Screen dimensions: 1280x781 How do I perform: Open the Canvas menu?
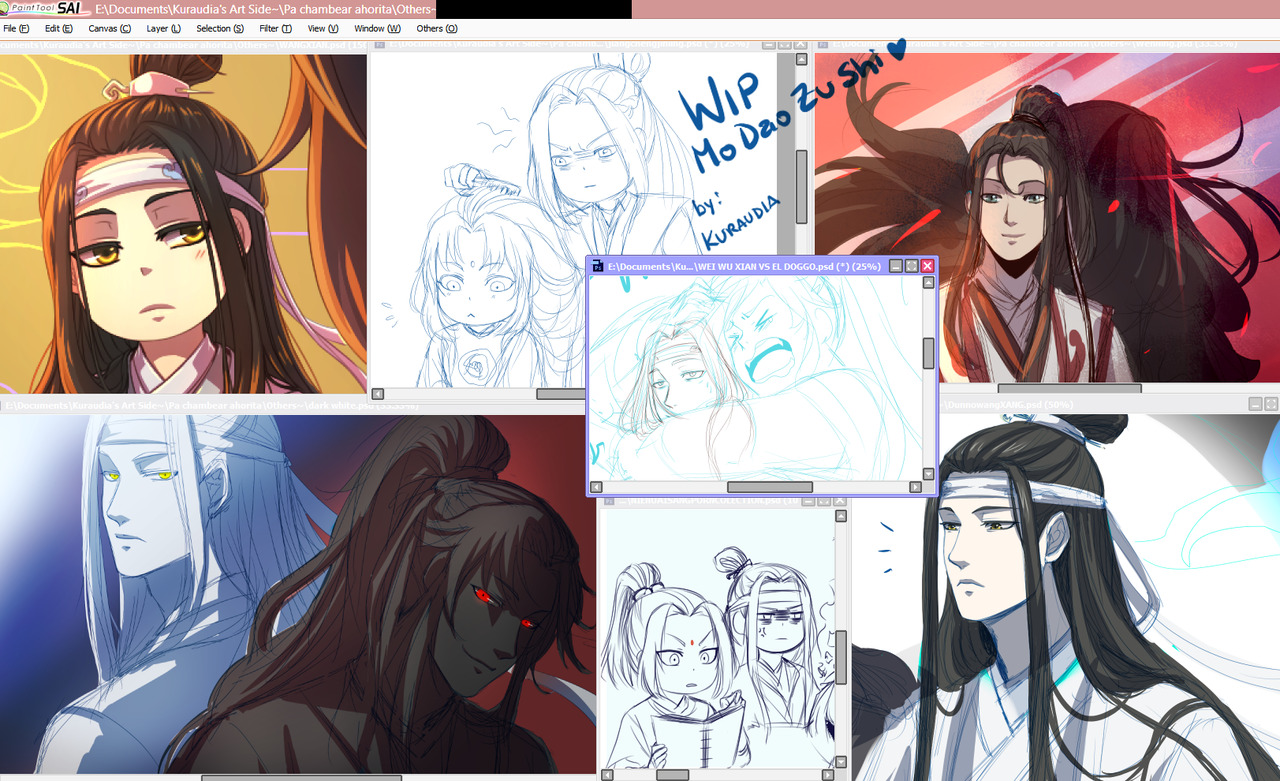pyautogui.click(x=109, y=28)
